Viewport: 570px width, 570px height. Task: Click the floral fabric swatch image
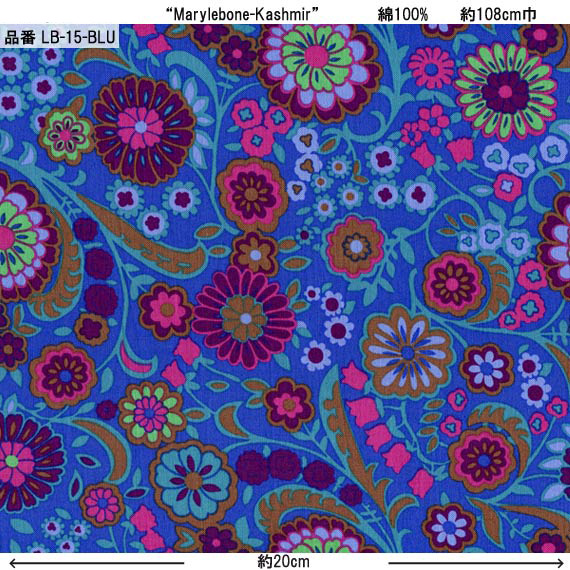pyautogui.click(x=285, y=288)
